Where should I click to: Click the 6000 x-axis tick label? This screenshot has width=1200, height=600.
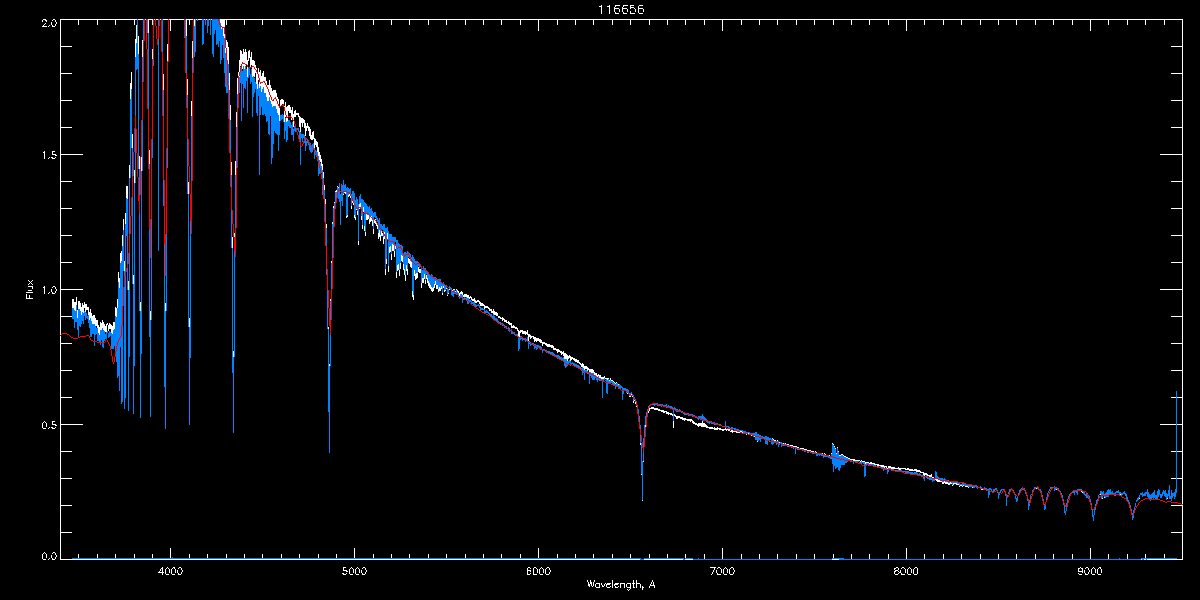(538, 571)
